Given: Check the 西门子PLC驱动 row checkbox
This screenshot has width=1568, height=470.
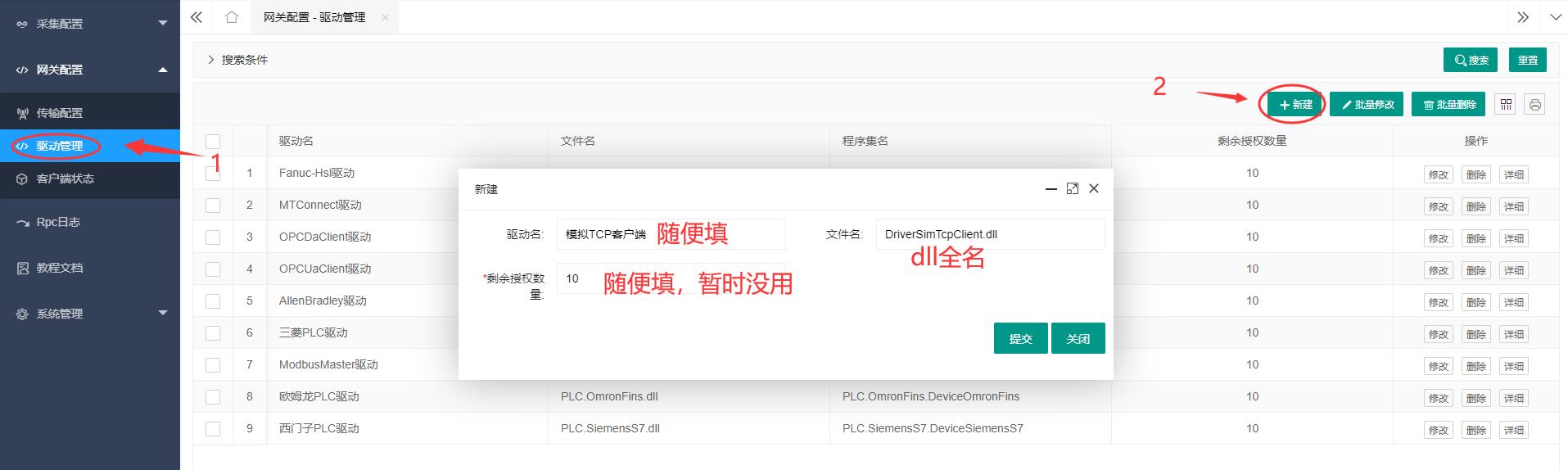Looking at the screenshot, I should [213, 429].
